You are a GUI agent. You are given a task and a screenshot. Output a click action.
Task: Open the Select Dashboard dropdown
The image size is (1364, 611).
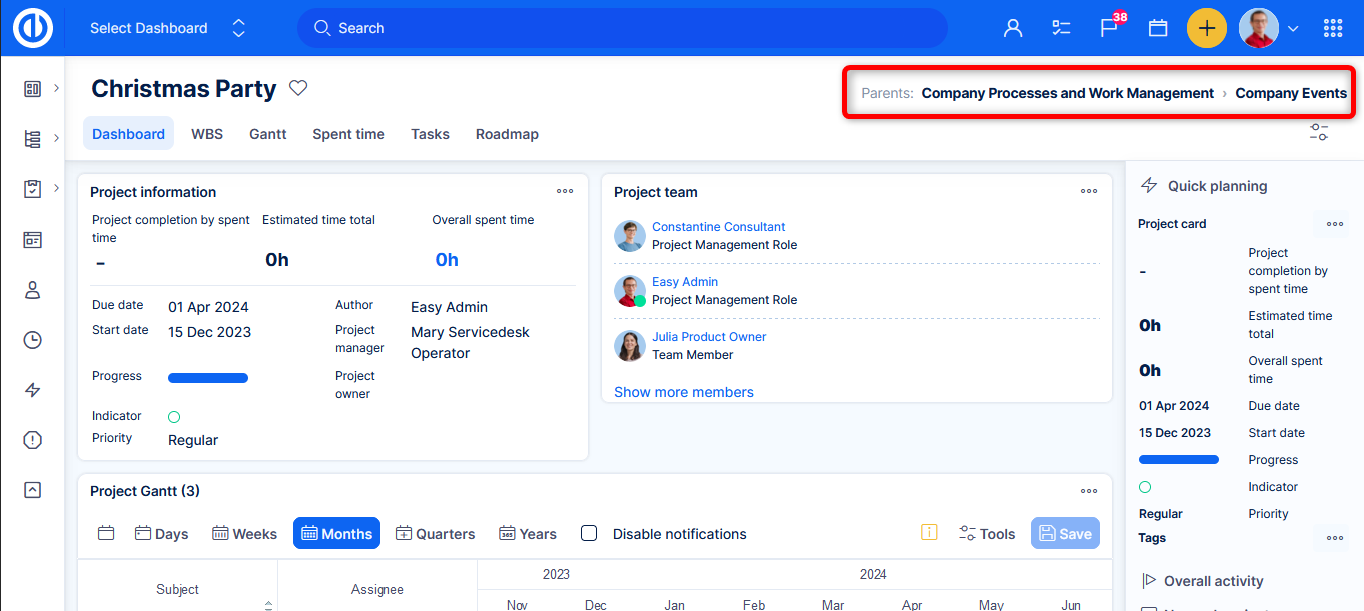click(167, 28)
